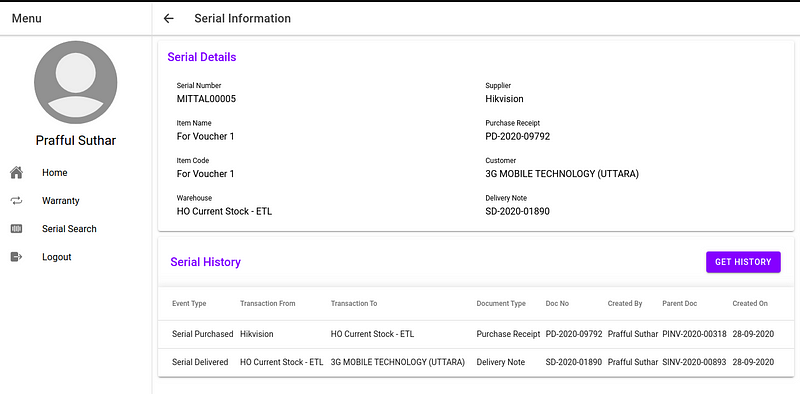Click the Doc No column header
The image size is (800, 394).
click(557, 303)
